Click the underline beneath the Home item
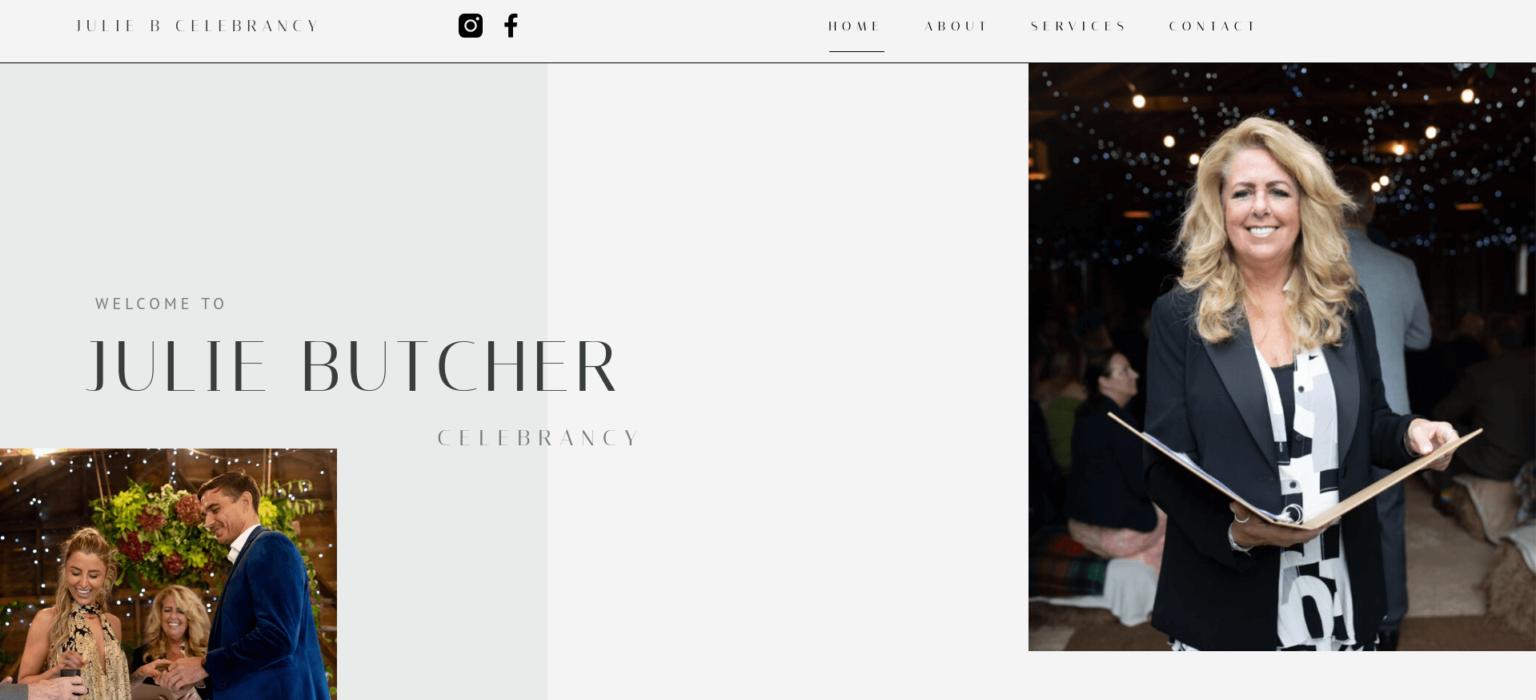This screenshot has width=1536, height=700. [x=856, y=51]
